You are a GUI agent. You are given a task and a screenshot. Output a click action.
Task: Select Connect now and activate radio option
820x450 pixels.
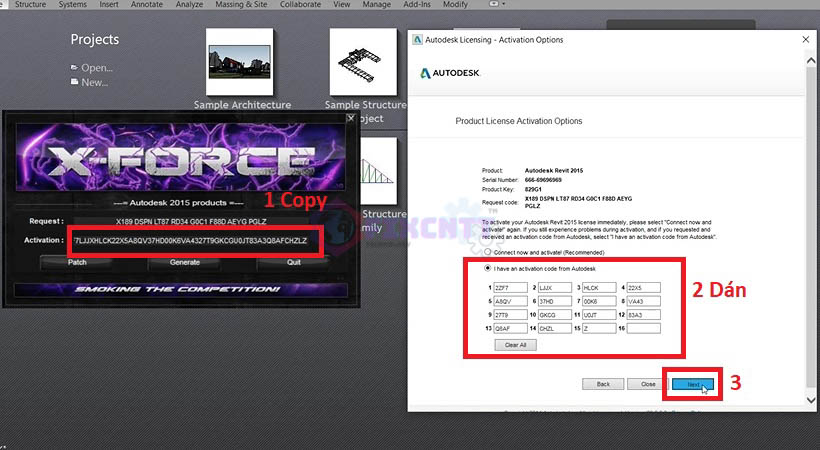pos(488,252)
